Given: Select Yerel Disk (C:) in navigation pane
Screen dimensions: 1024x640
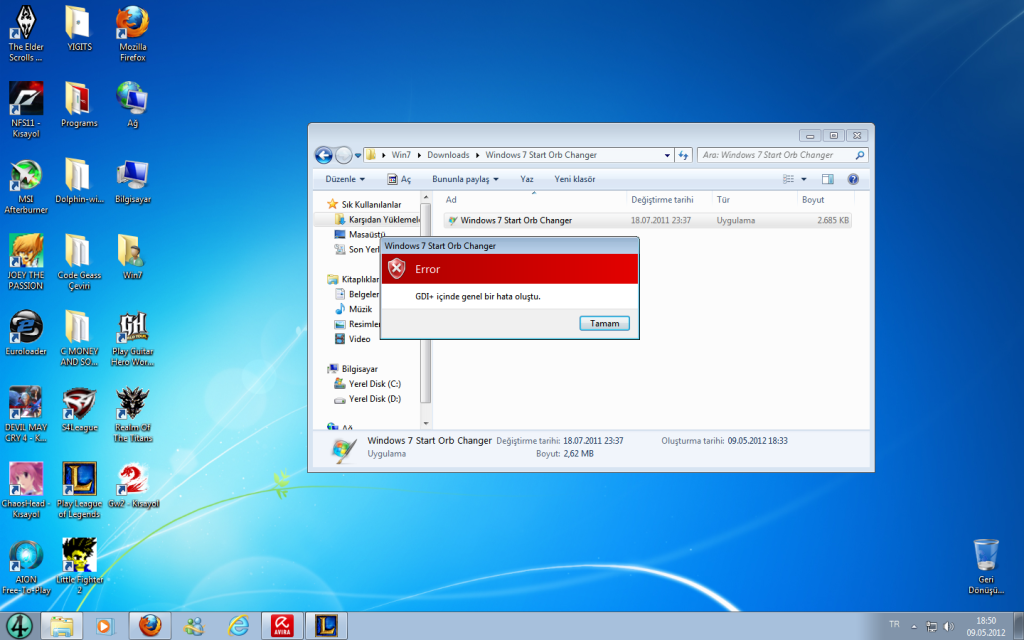Looking at the screenshot, I should pyautogui.click(x=368, y=384).
